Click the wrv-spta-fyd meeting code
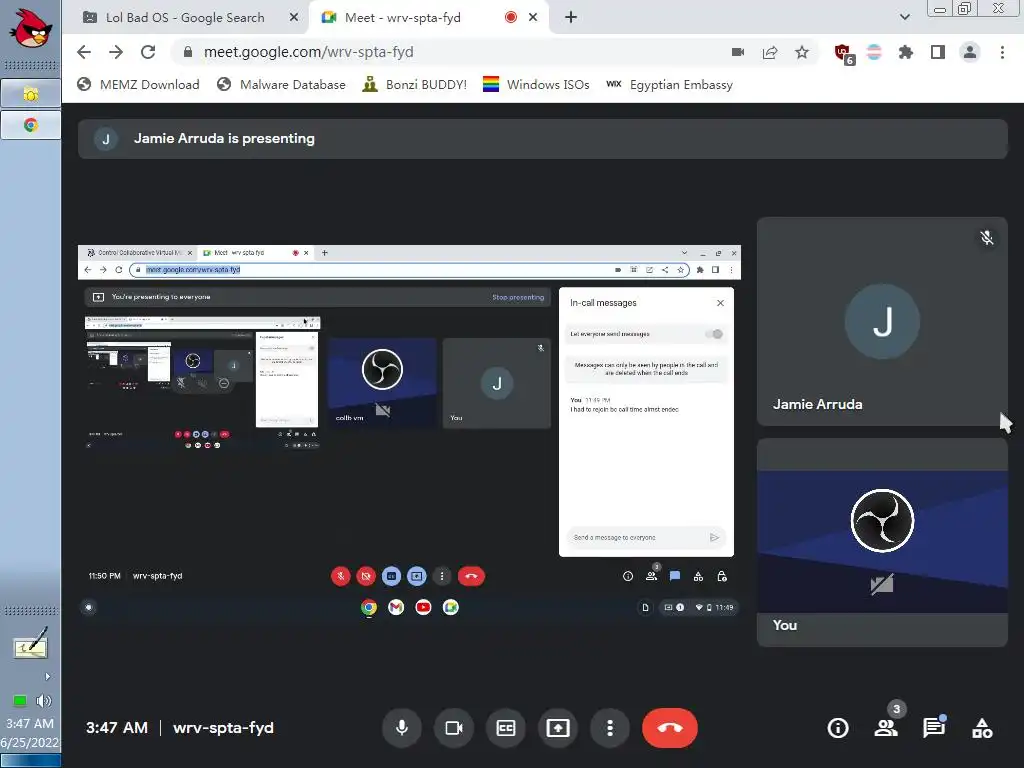1024x768 pixels. 223,728
